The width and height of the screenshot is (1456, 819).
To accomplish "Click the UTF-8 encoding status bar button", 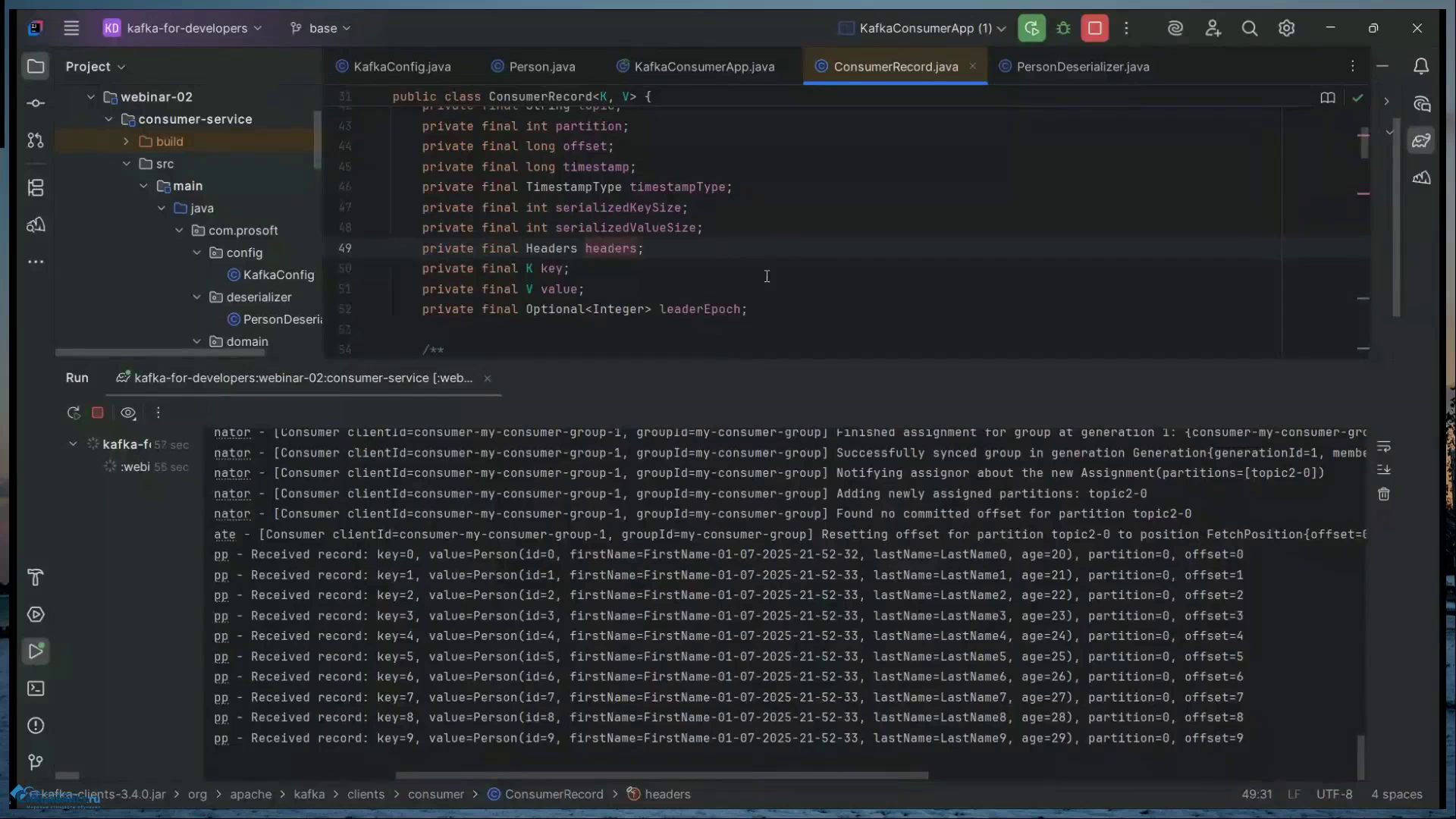I will pos(1334,794).
